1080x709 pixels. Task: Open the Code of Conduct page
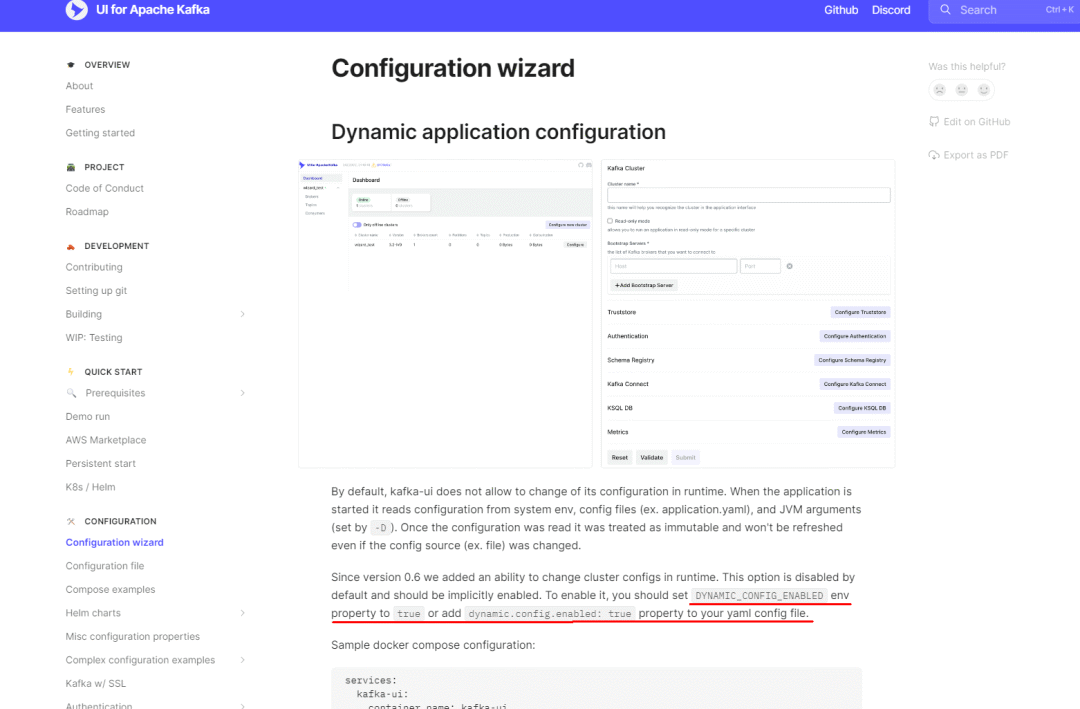(x=105, y=188)
